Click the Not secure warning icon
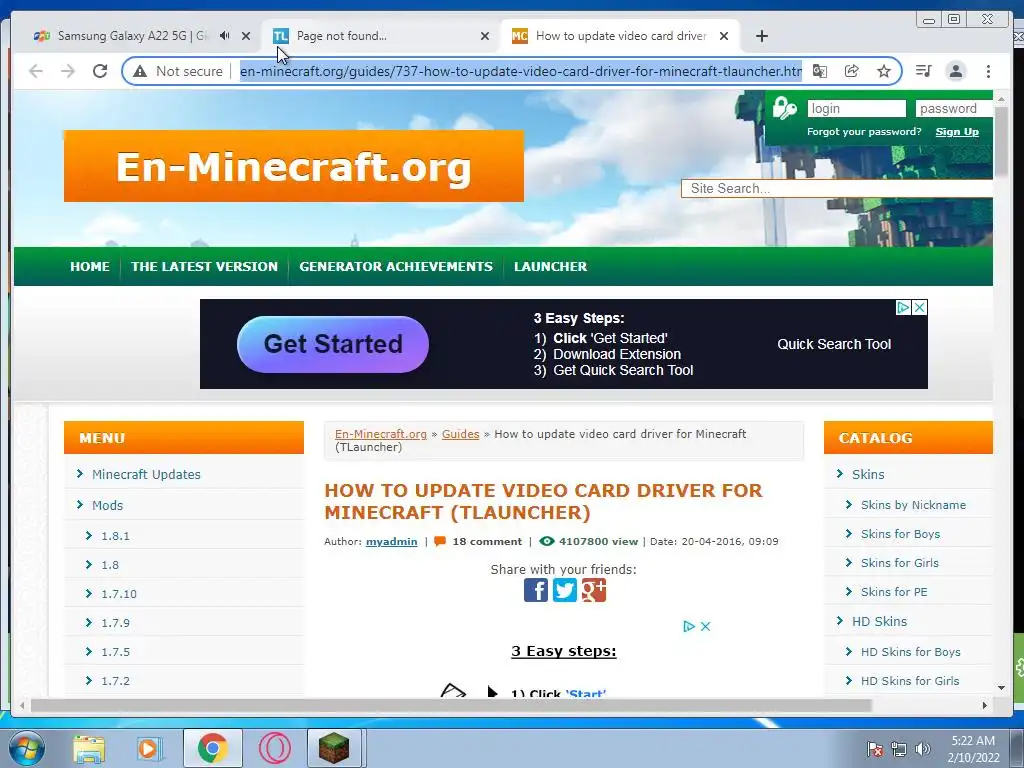Image resolution: width=1024 pixels, height=768 pixels. (x=140, y=71)
